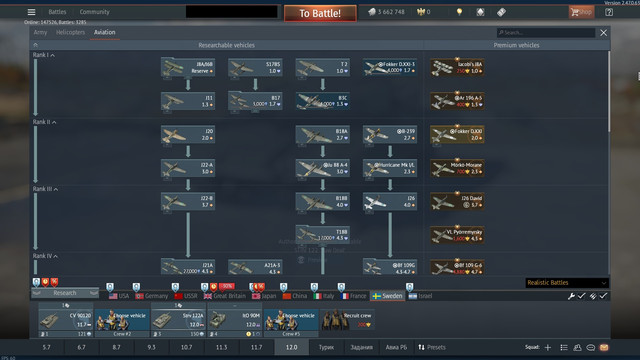
Task: Collapse the Rank I section
Action: 44,55
